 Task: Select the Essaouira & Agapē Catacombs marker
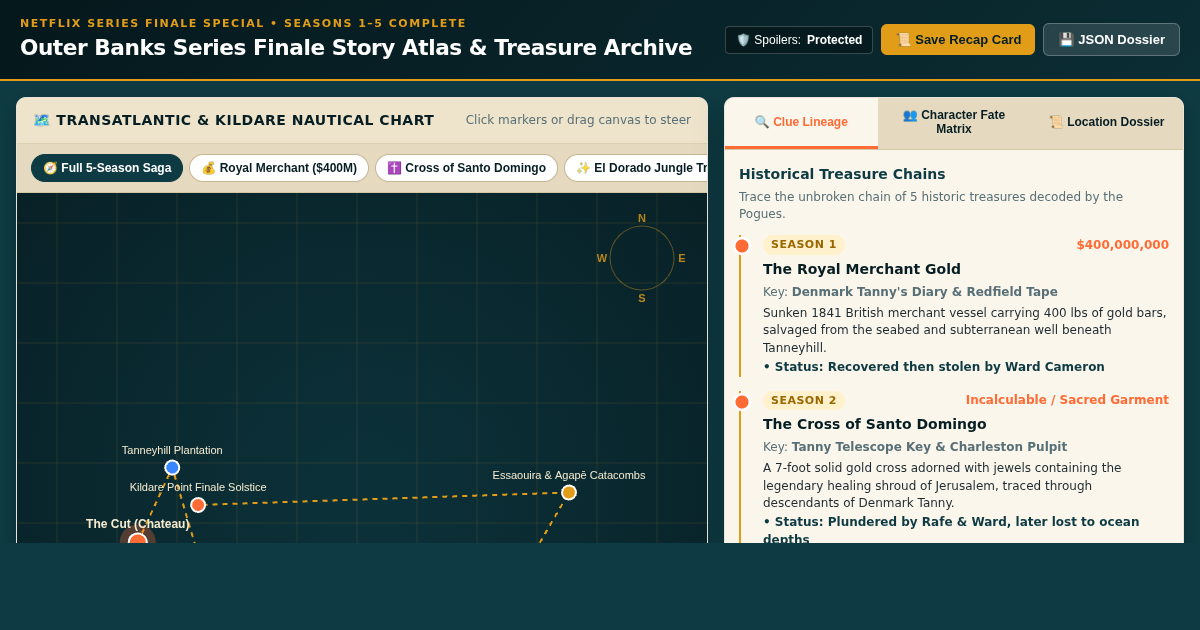(569, 492)
